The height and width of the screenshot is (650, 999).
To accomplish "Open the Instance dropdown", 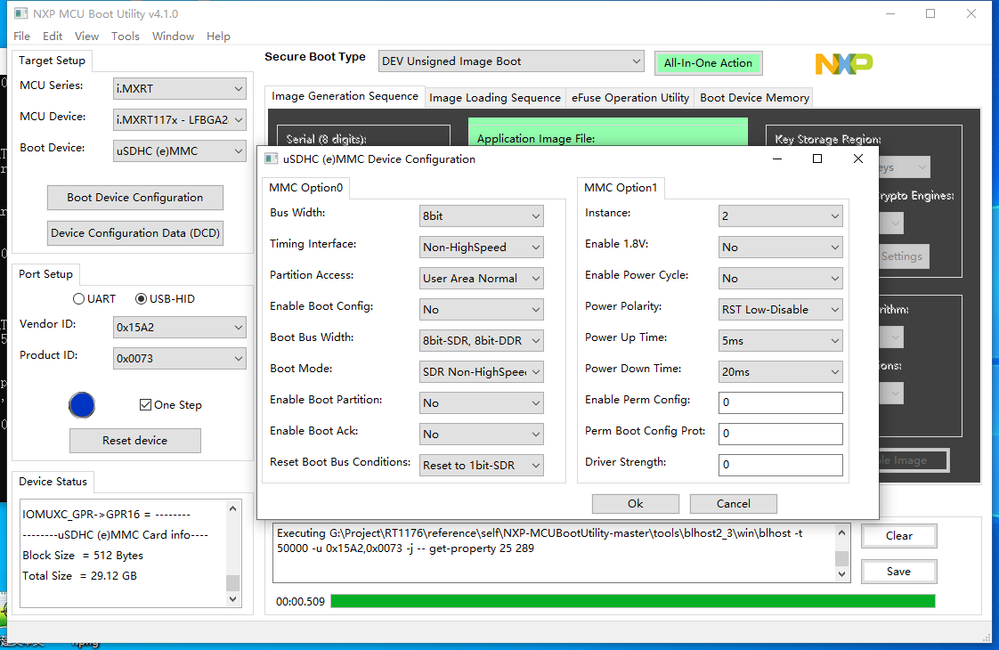I will point(780,216).
